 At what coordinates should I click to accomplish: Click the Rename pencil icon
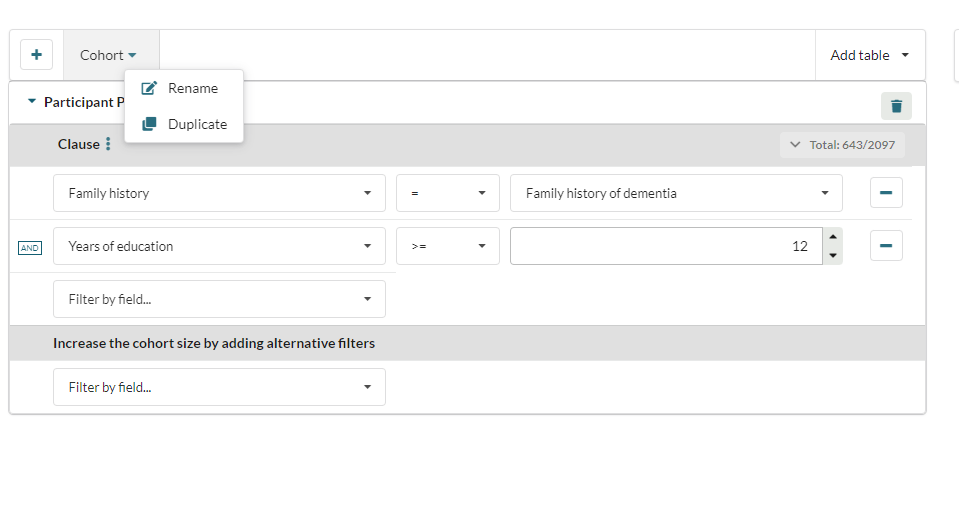150,88
